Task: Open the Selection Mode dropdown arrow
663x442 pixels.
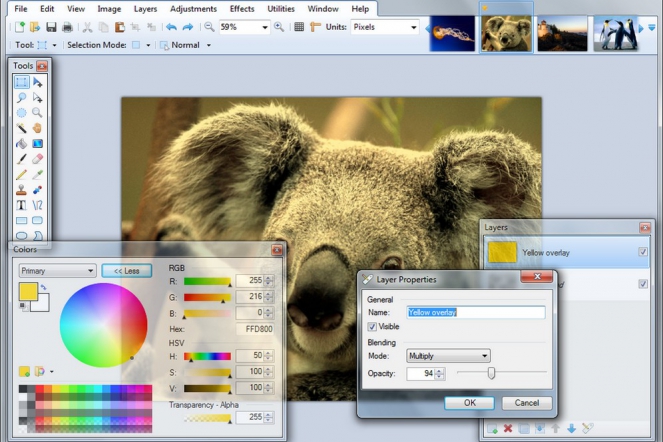Action: (148, 45)
